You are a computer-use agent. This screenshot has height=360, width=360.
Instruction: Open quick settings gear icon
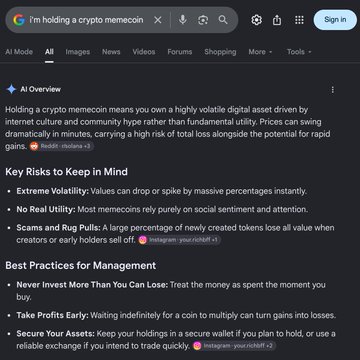(x=256, y=20)
